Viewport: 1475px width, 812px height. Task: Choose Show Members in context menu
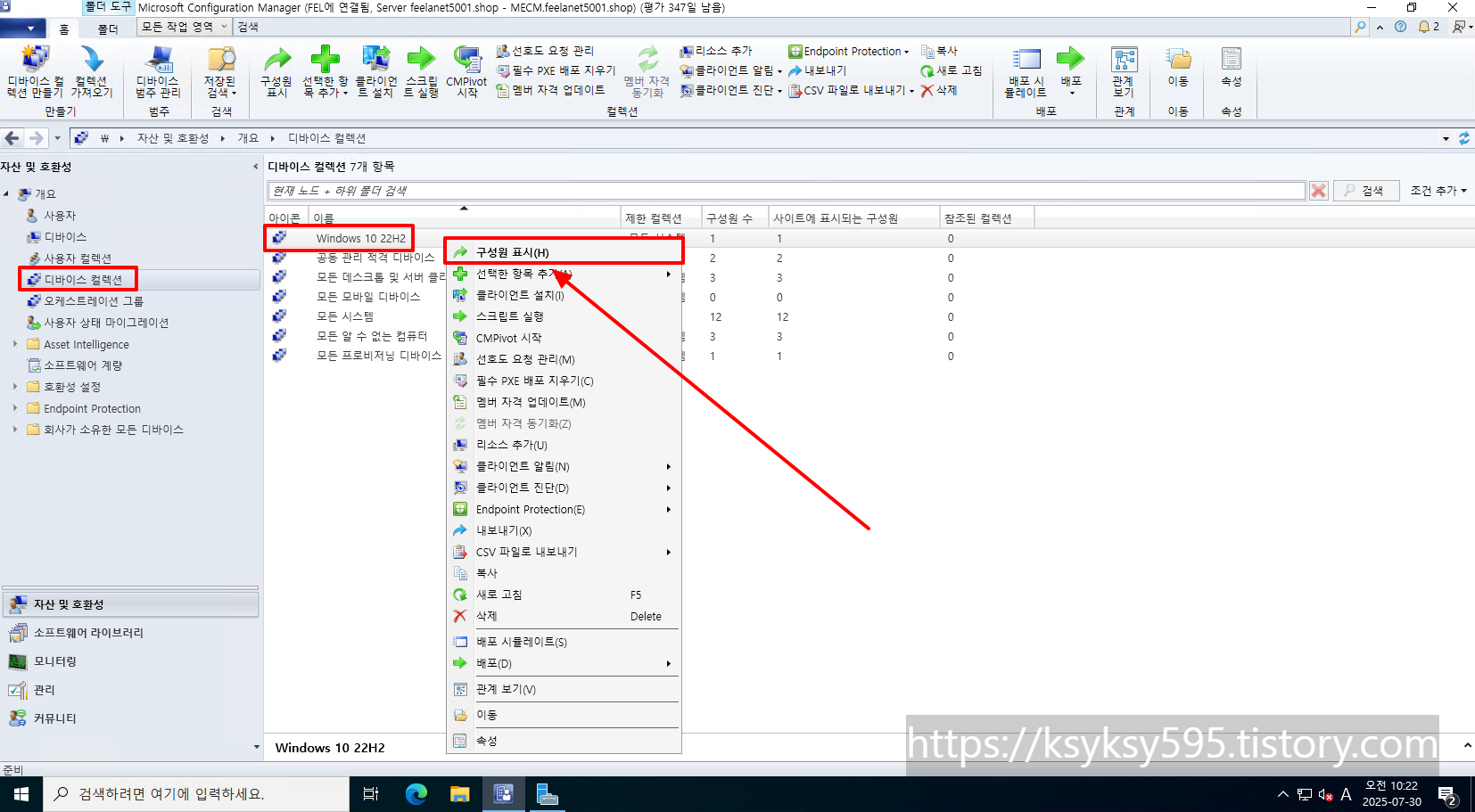click(x=564, y=252)
